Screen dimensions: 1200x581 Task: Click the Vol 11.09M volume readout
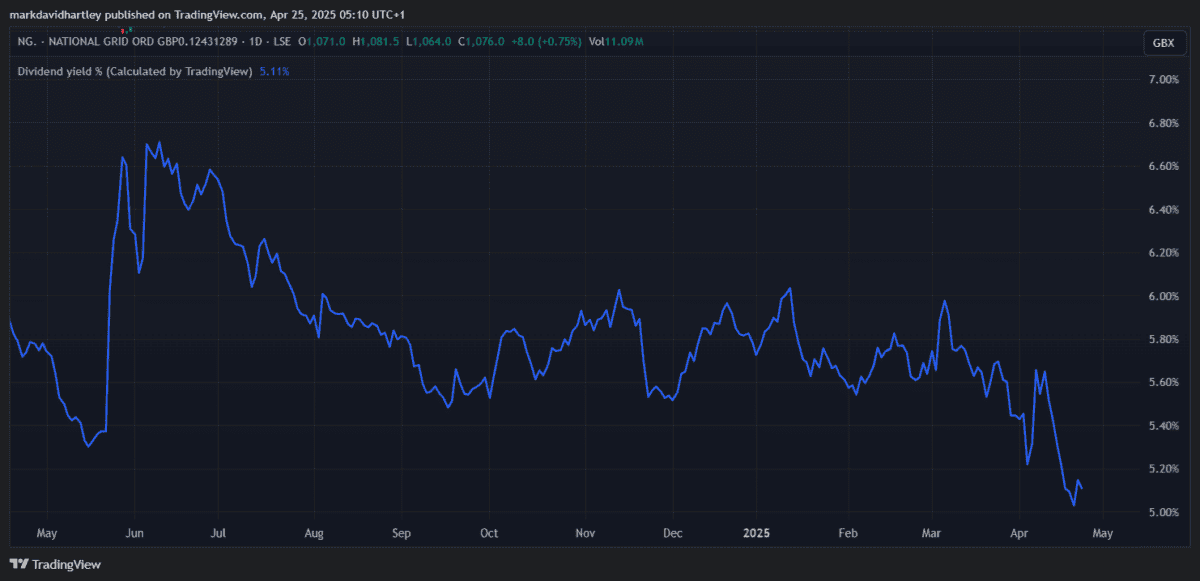pos(615,42)
